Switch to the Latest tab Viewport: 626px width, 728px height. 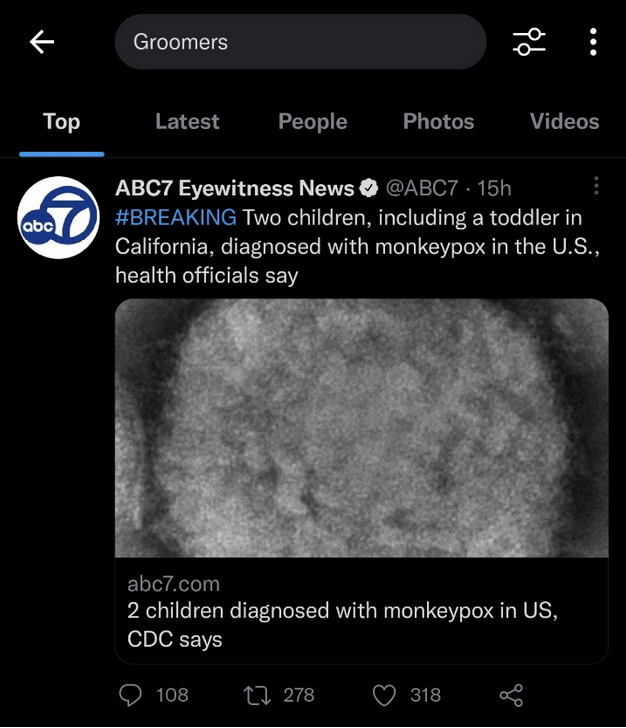187,121
